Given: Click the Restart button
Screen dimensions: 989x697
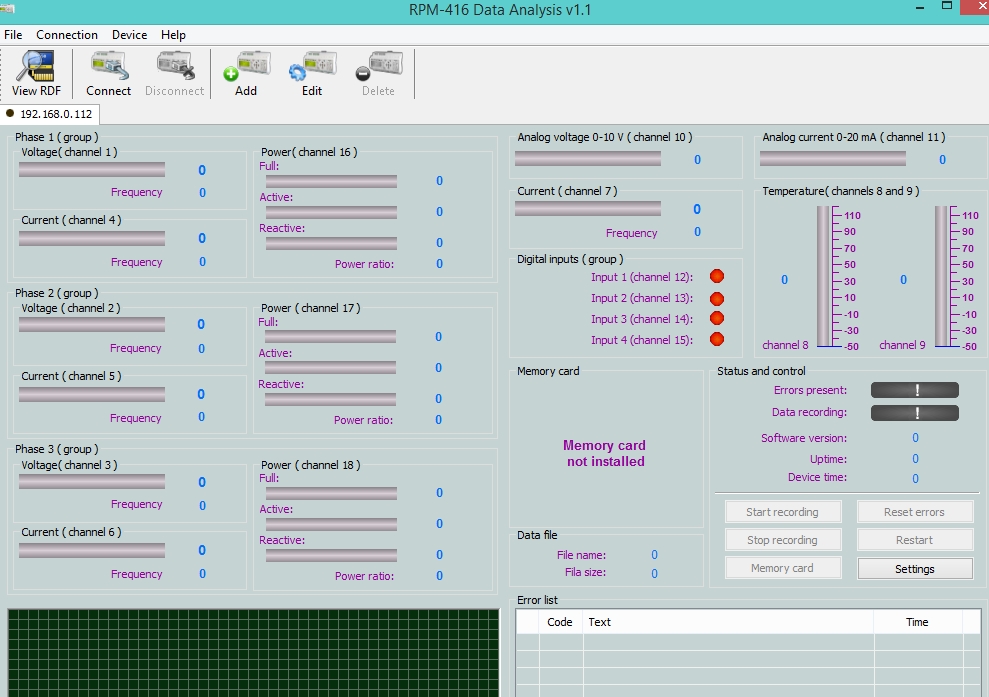Looking at the screenshot, I should pos(915,540).
